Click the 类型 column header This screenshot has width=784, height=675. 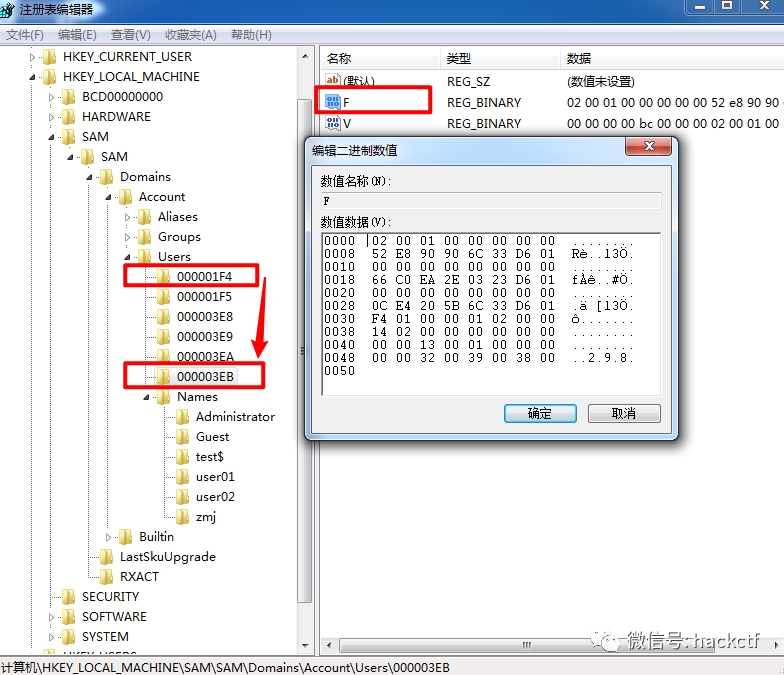tap(500, 58)
